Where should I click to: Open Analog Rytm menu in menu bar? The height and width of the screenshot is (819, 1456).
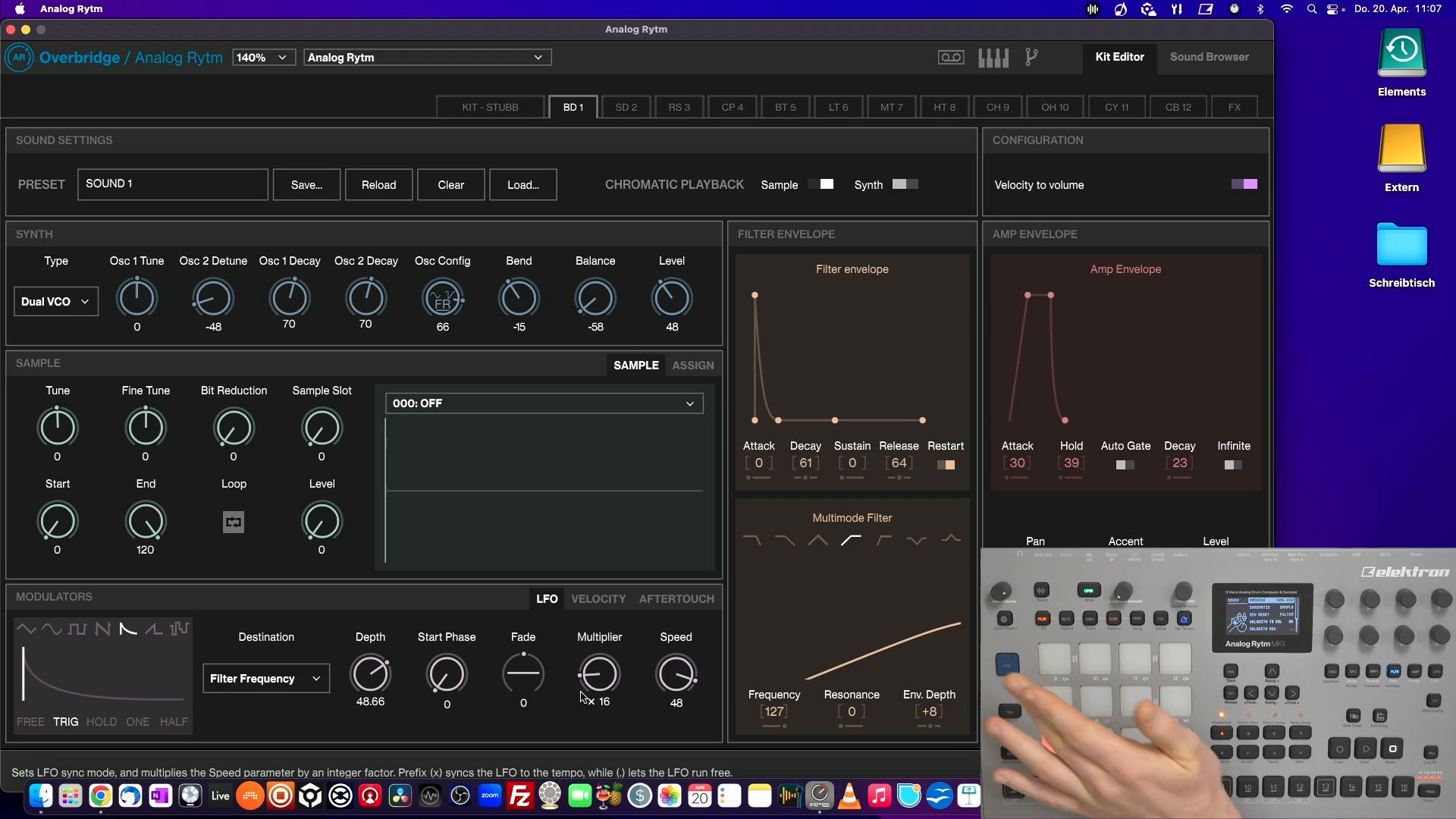pos(71,9)
